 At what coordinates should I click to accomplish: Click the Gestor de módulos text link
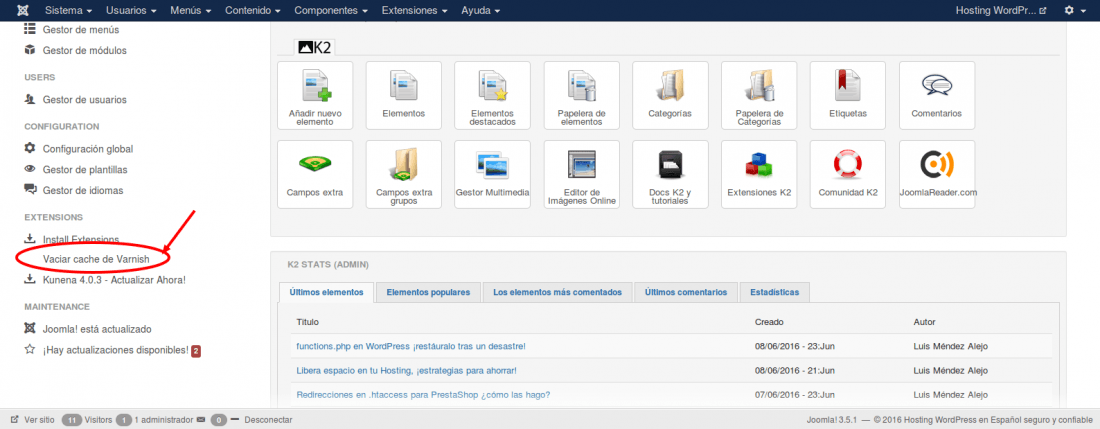pyautogui.click(x=85, y=50)
